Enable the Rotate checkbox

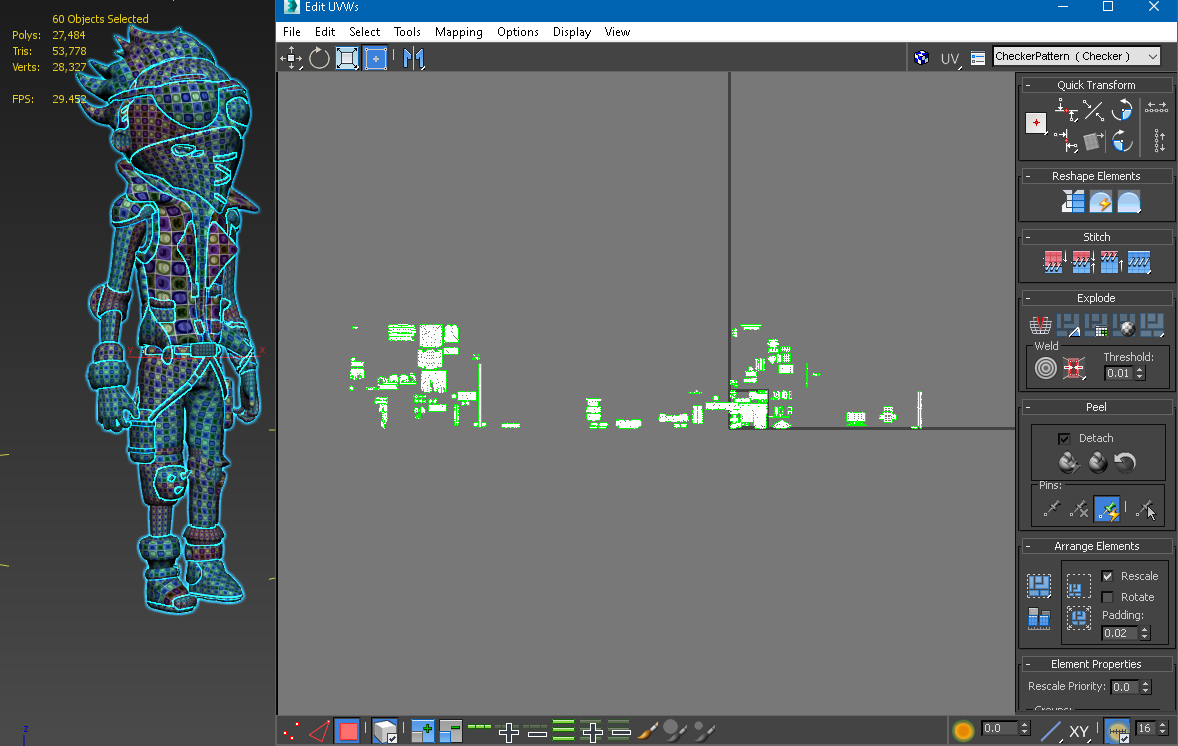(1107, 597)
